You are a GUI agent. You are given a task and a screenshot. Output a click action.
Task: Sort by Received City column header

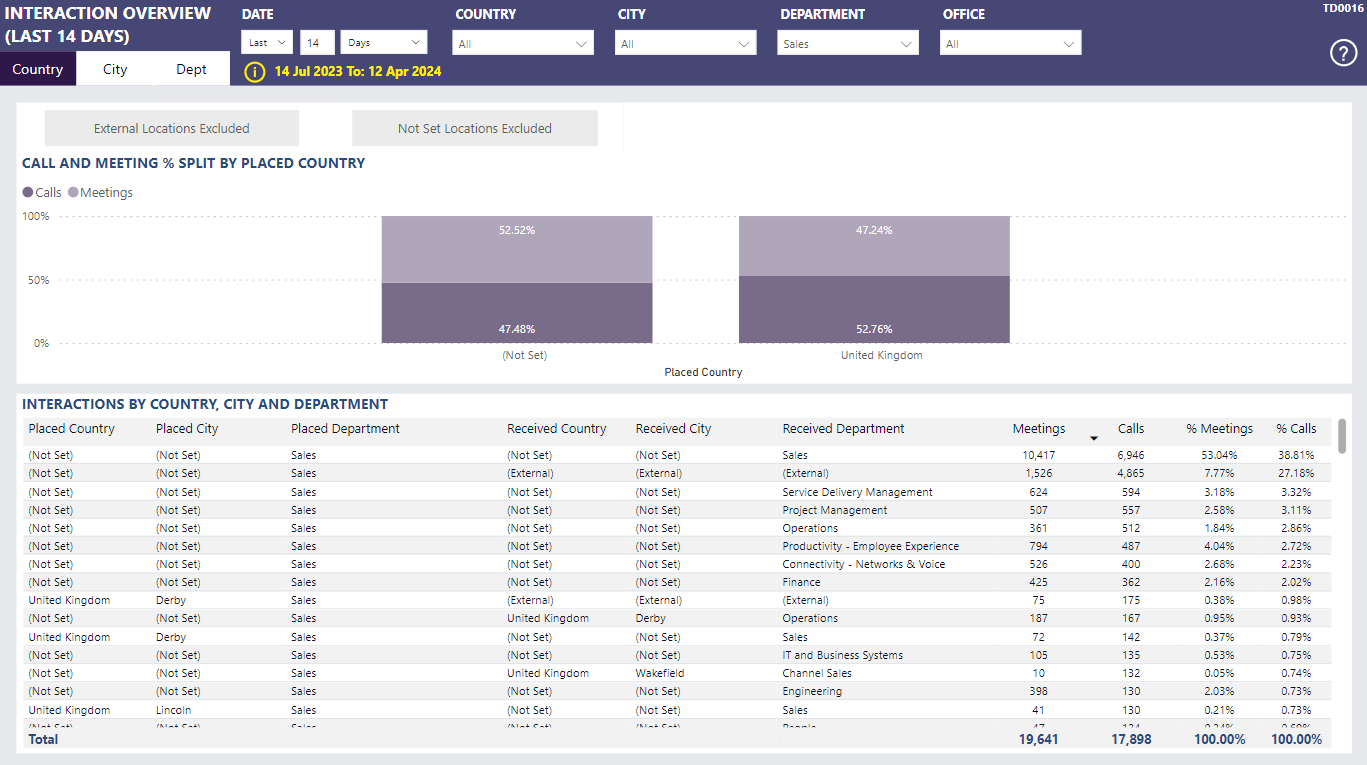[673, 428]
